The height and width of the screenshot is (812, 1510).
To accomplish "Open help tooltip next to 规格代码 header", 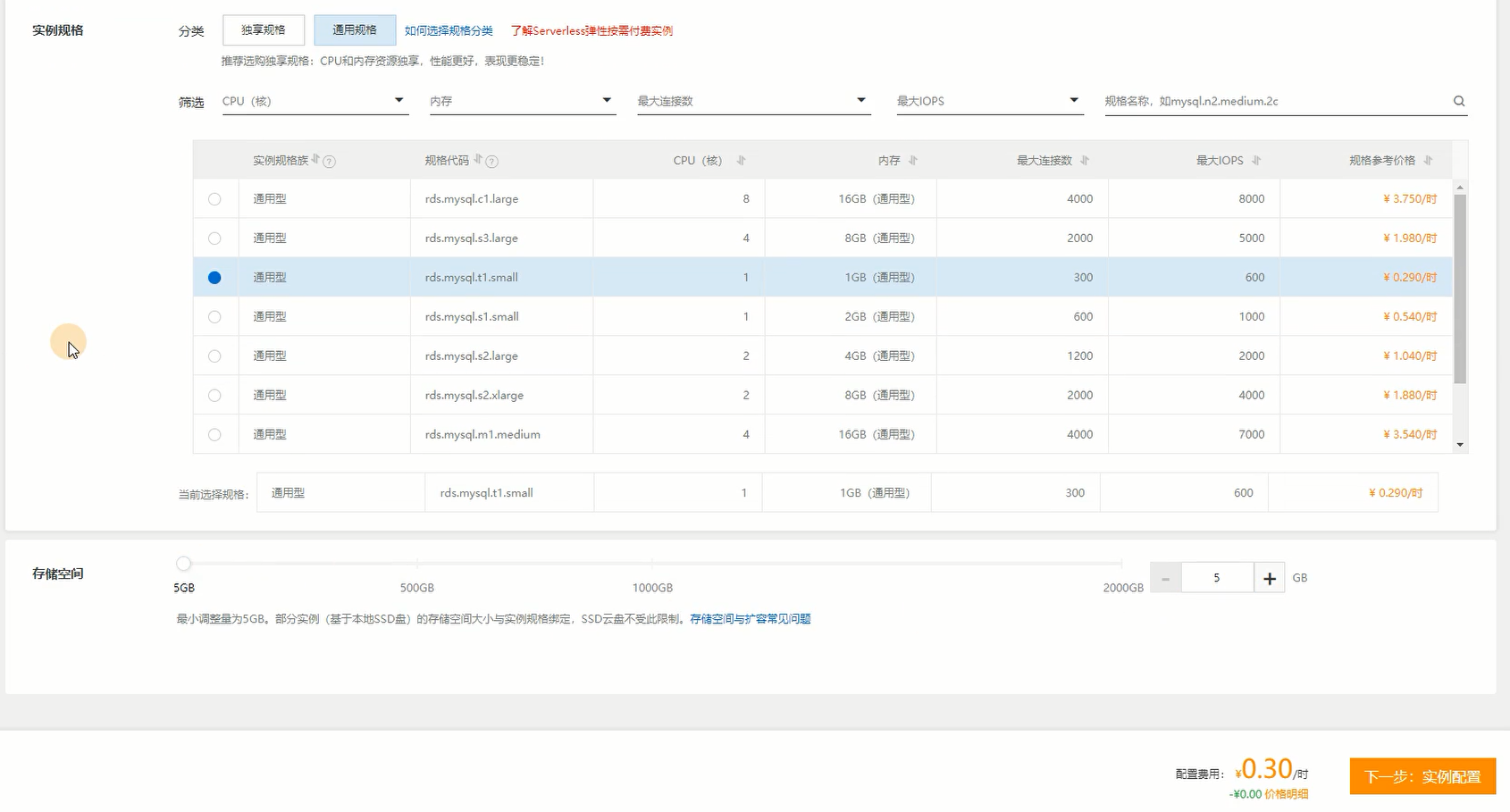I will tap(492, 162).
